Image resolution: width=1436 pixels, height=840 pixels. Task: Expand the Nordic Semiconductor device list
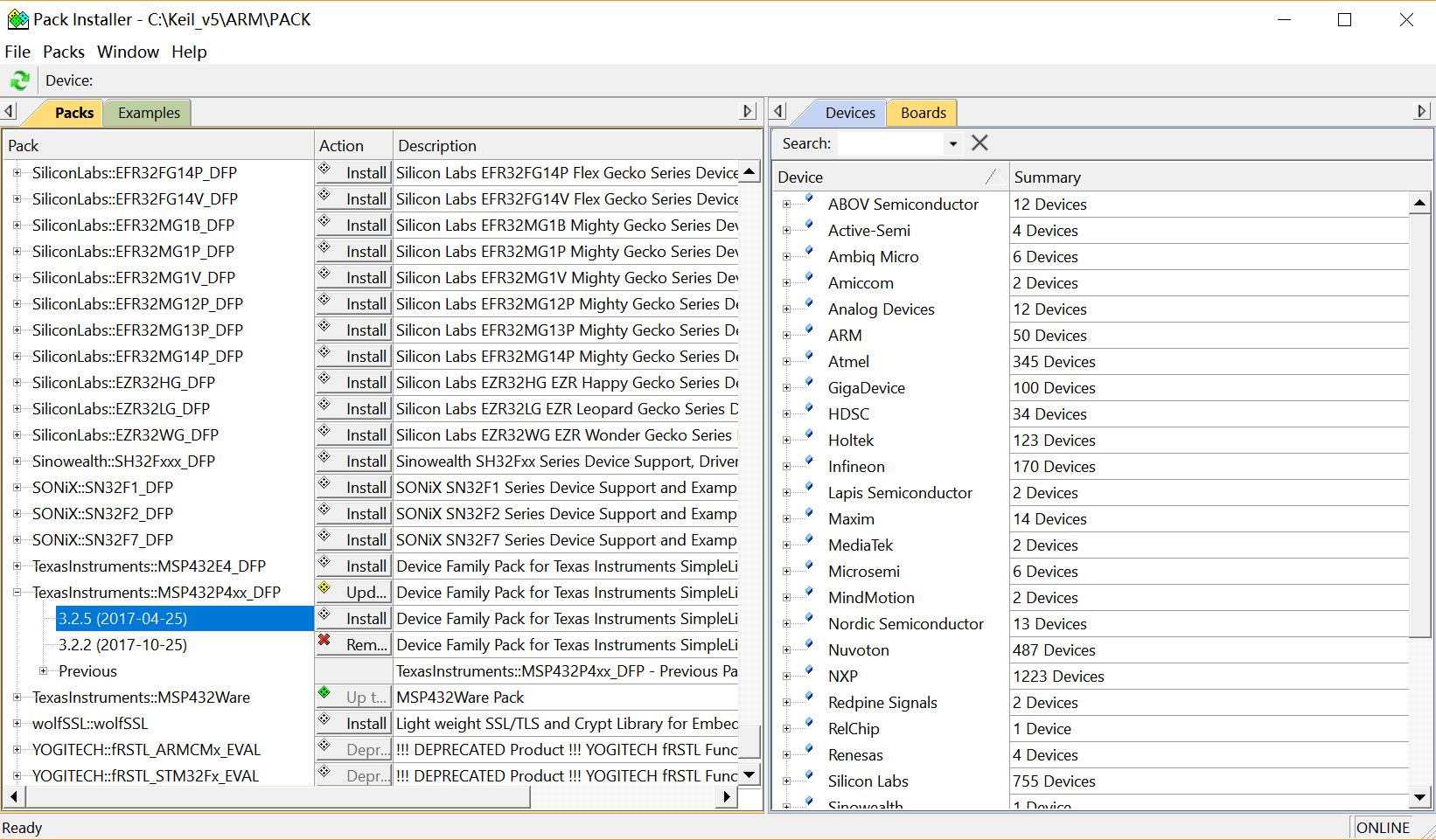[786, 624]
